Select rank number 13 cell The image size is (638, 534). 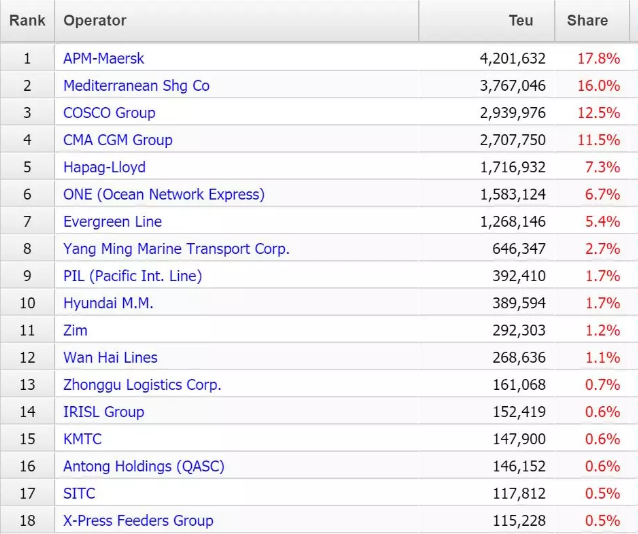27,385
